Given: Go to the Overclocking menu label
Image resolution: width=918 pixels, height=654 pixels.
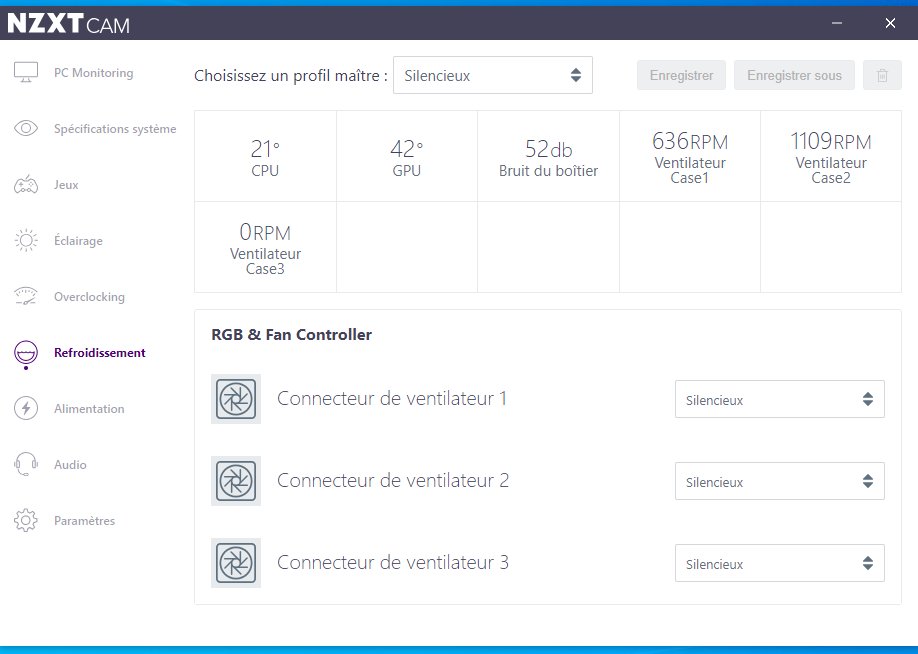Looking at the screenshot, I should pos(89,297).
